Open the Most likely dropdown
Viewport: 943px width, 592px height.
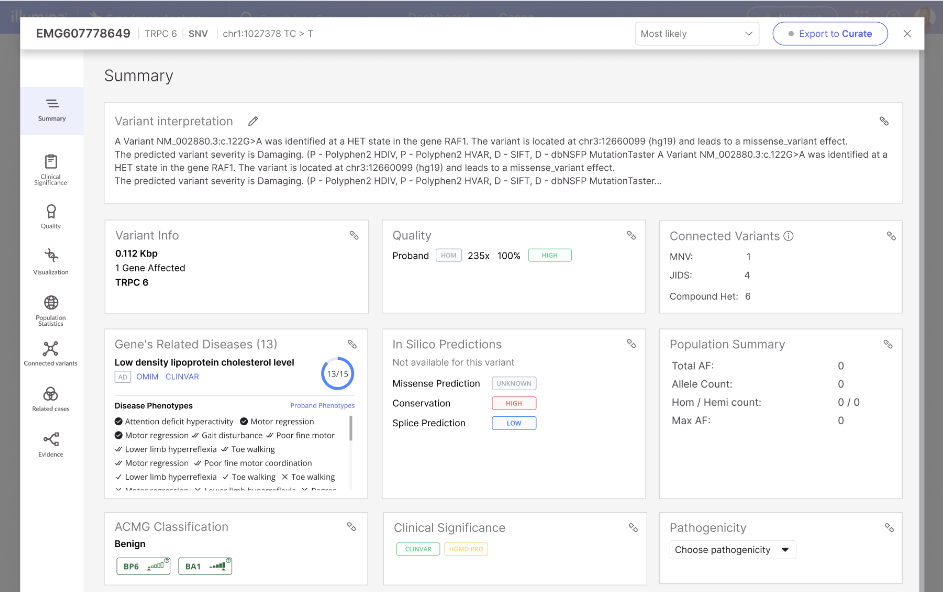[697, 34]
